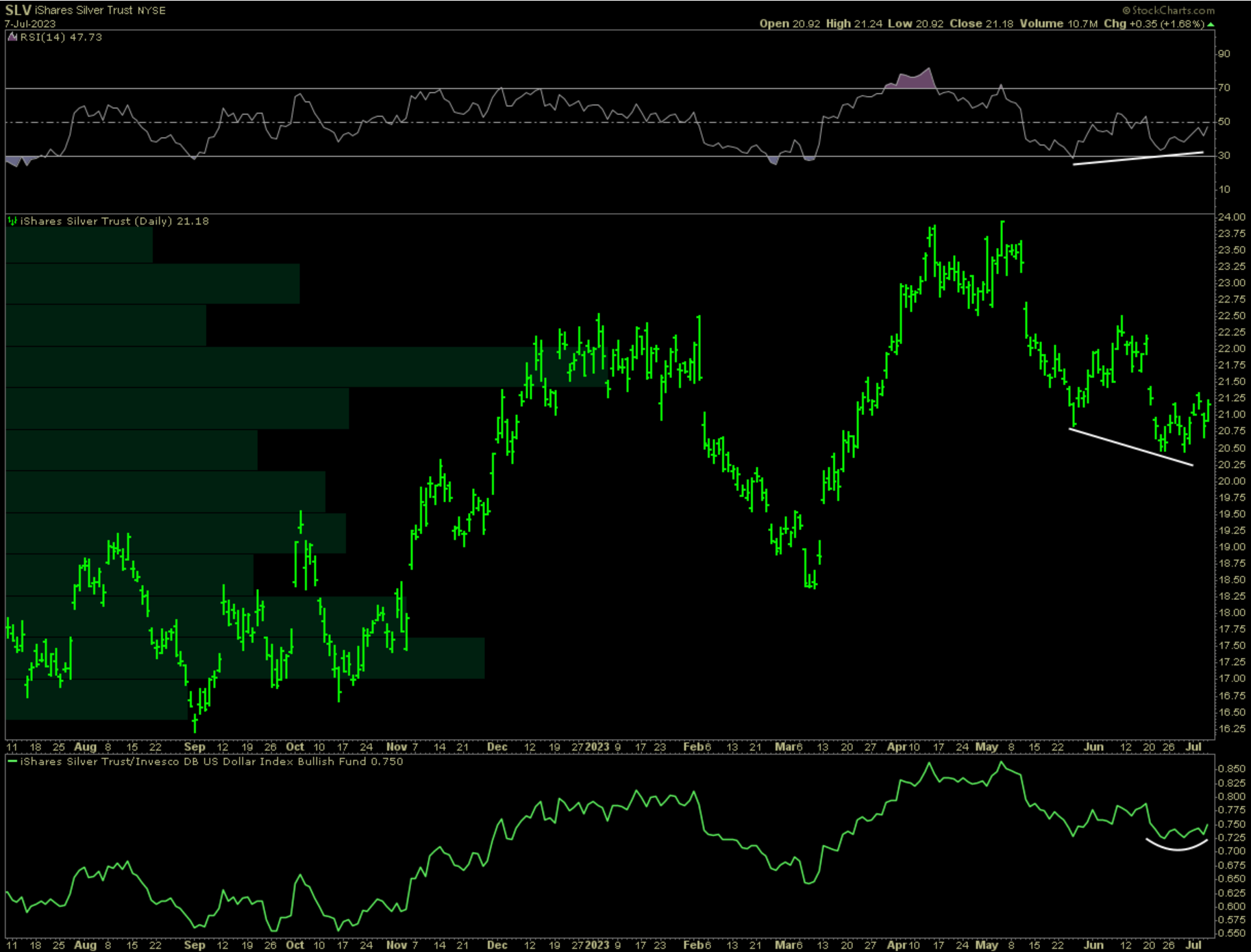Viewport: 1251px width, 952px height.
Task: Click the 19.25 price axis label
Action: [1232, 530]
